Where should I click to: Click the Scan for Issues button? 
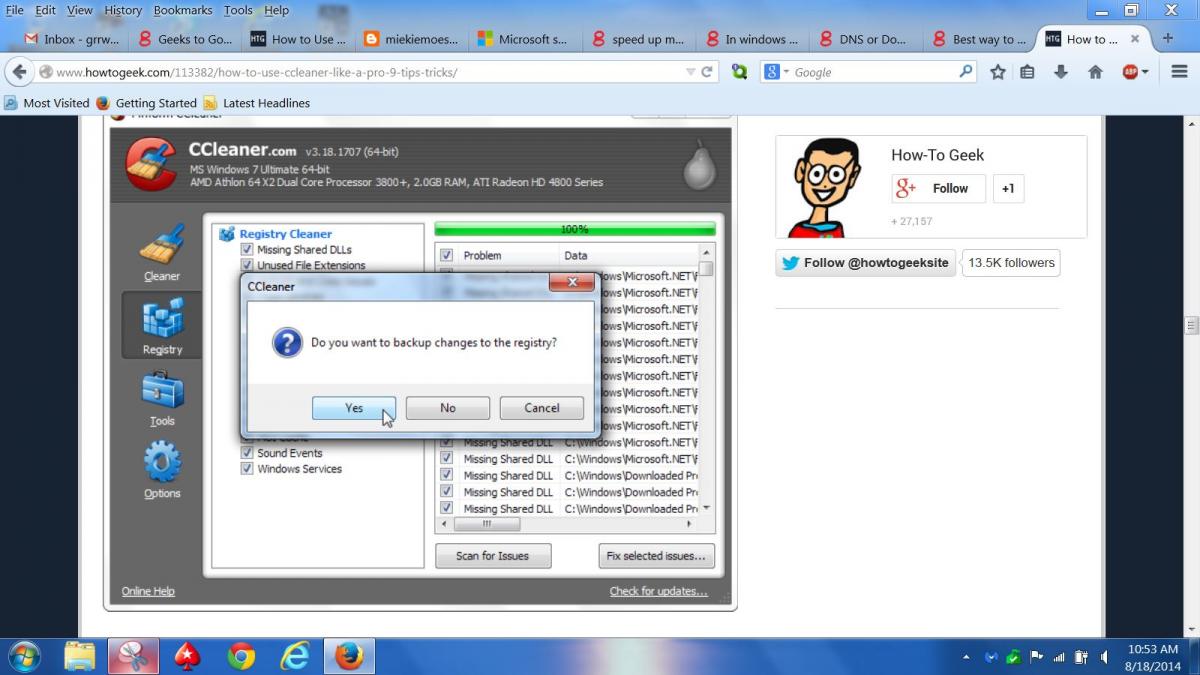(493, 556)
